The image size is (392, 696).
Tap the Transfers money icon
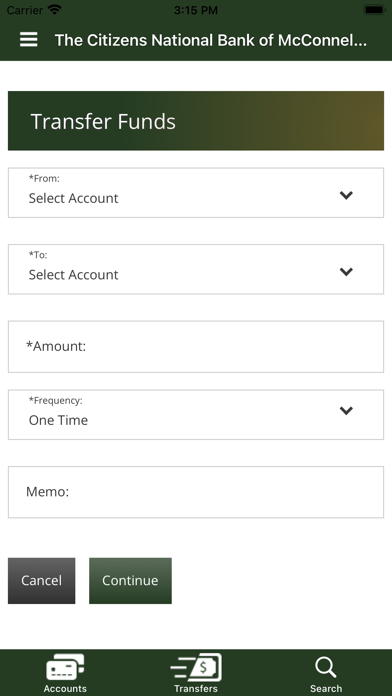(x=196, y=668)
